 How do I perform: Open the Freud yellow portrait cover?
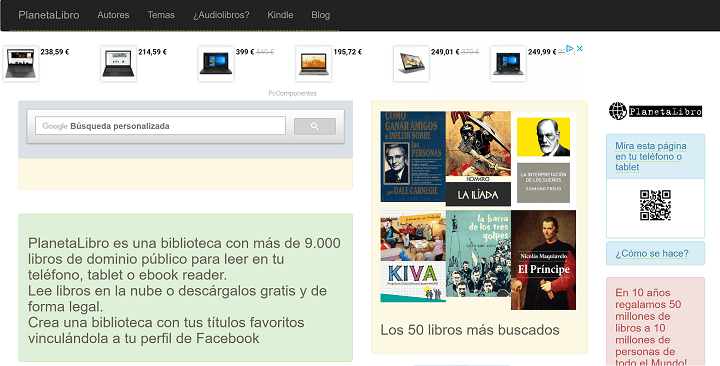click(543, 137)
